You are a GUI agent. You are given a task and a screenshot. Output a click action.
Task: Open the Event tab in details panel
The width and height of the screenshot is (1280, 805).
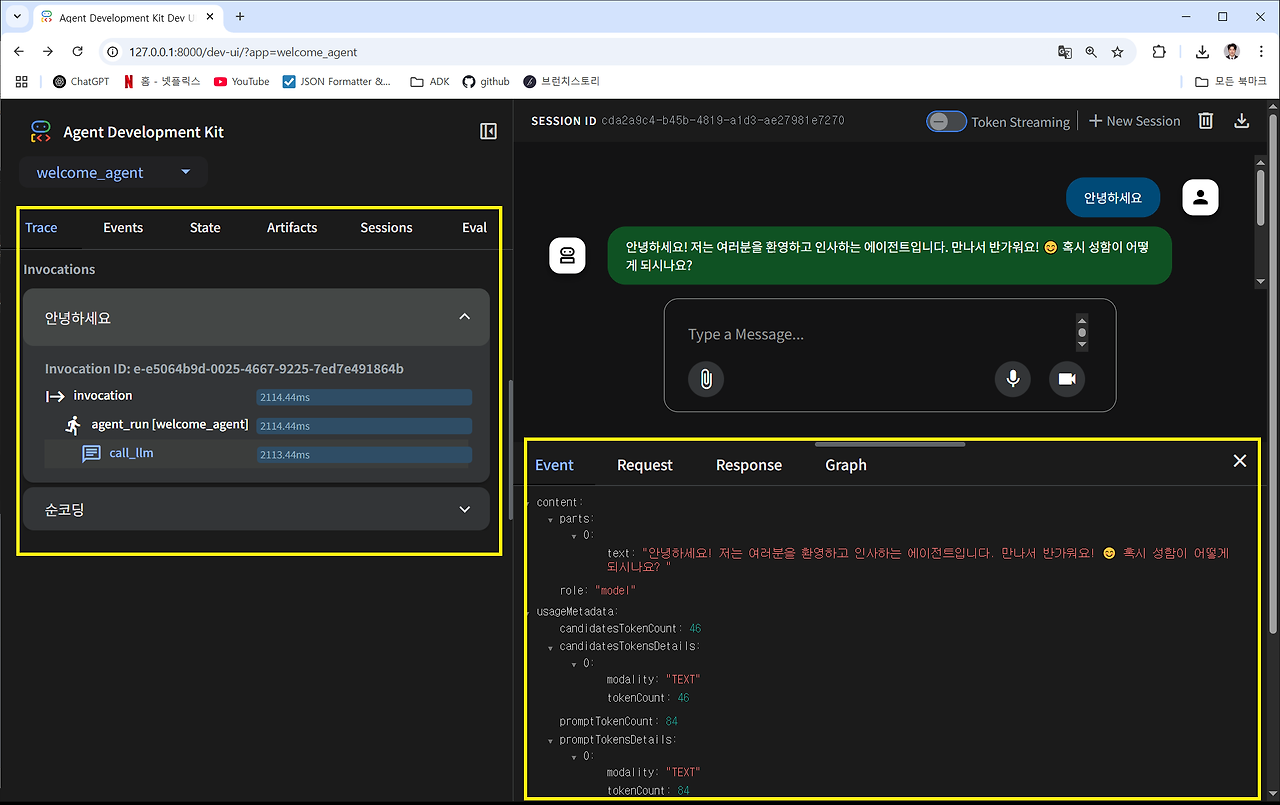[554, 465]
